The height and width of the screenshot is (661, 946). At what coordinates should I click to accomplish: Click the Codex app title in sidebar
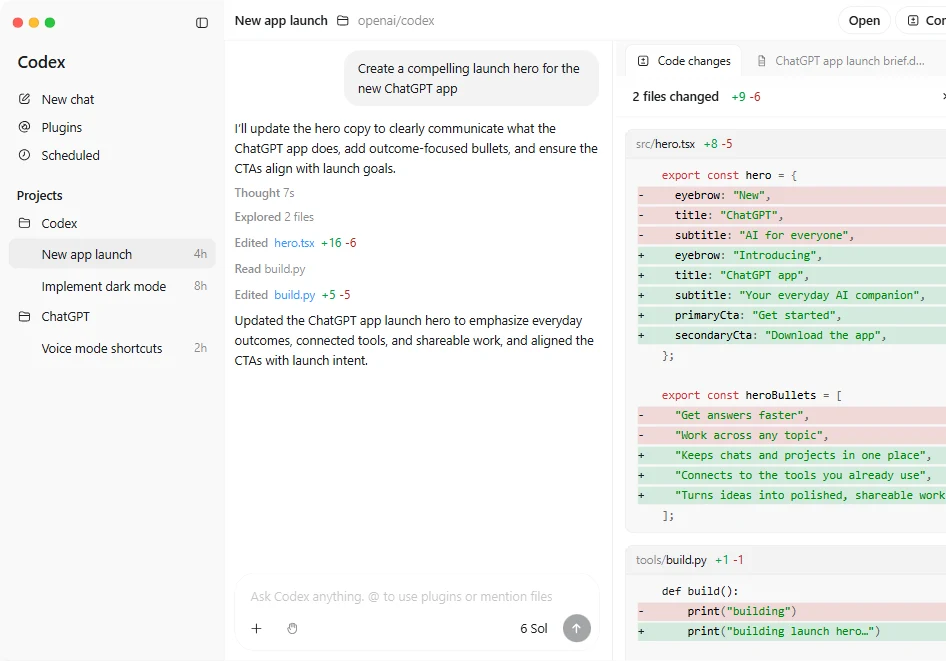[x=41, y=62]
